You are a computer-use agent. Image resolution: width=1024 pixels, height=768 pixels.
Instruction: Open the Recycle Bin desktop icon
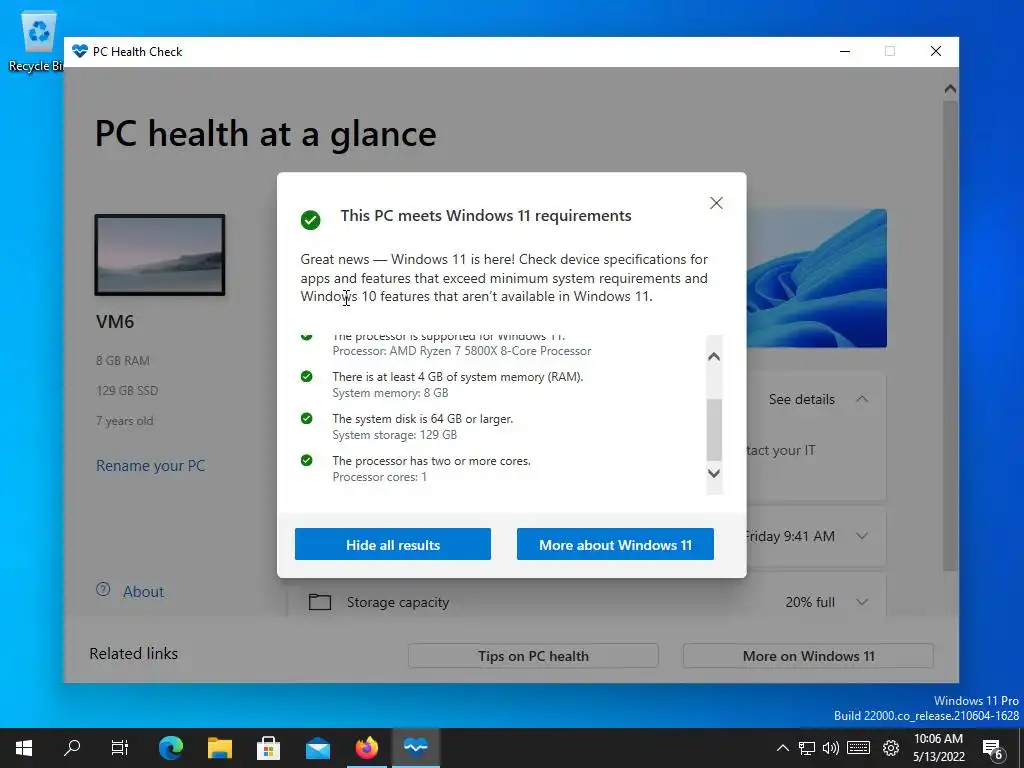point(38,41)
